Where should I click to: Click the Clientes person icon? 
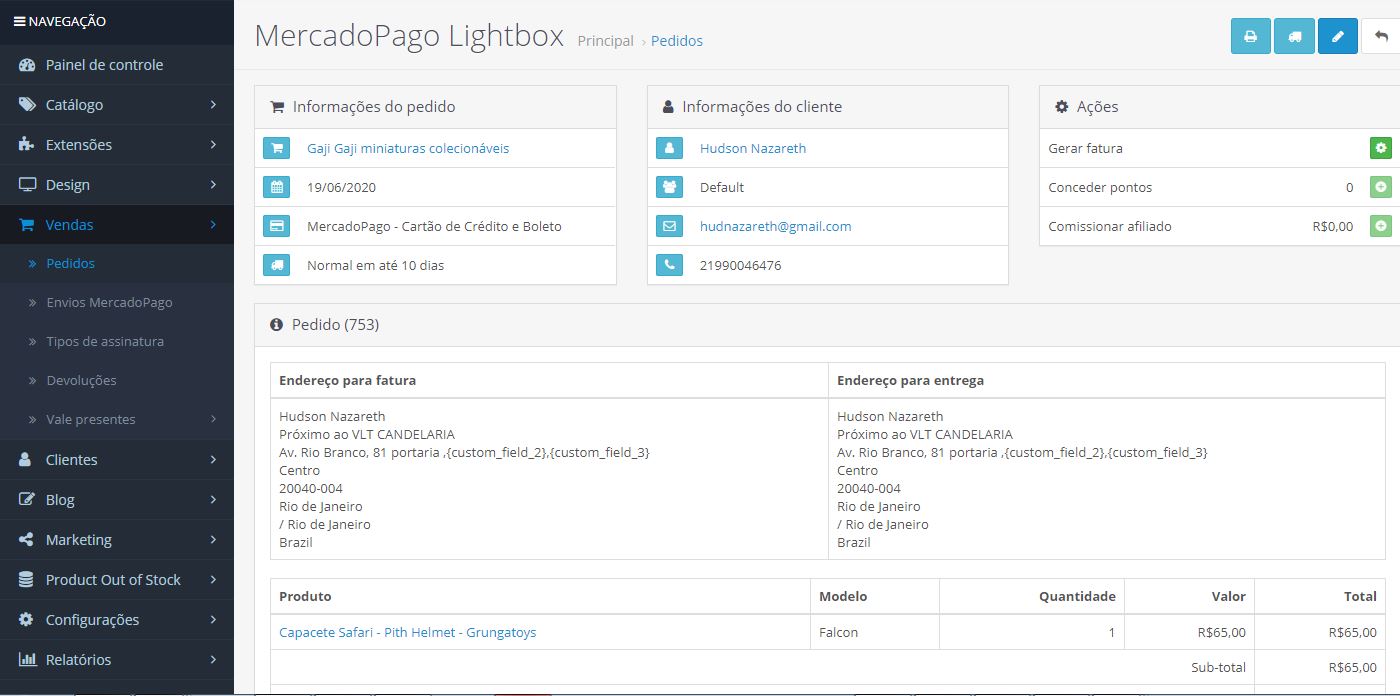pos(27,460)
